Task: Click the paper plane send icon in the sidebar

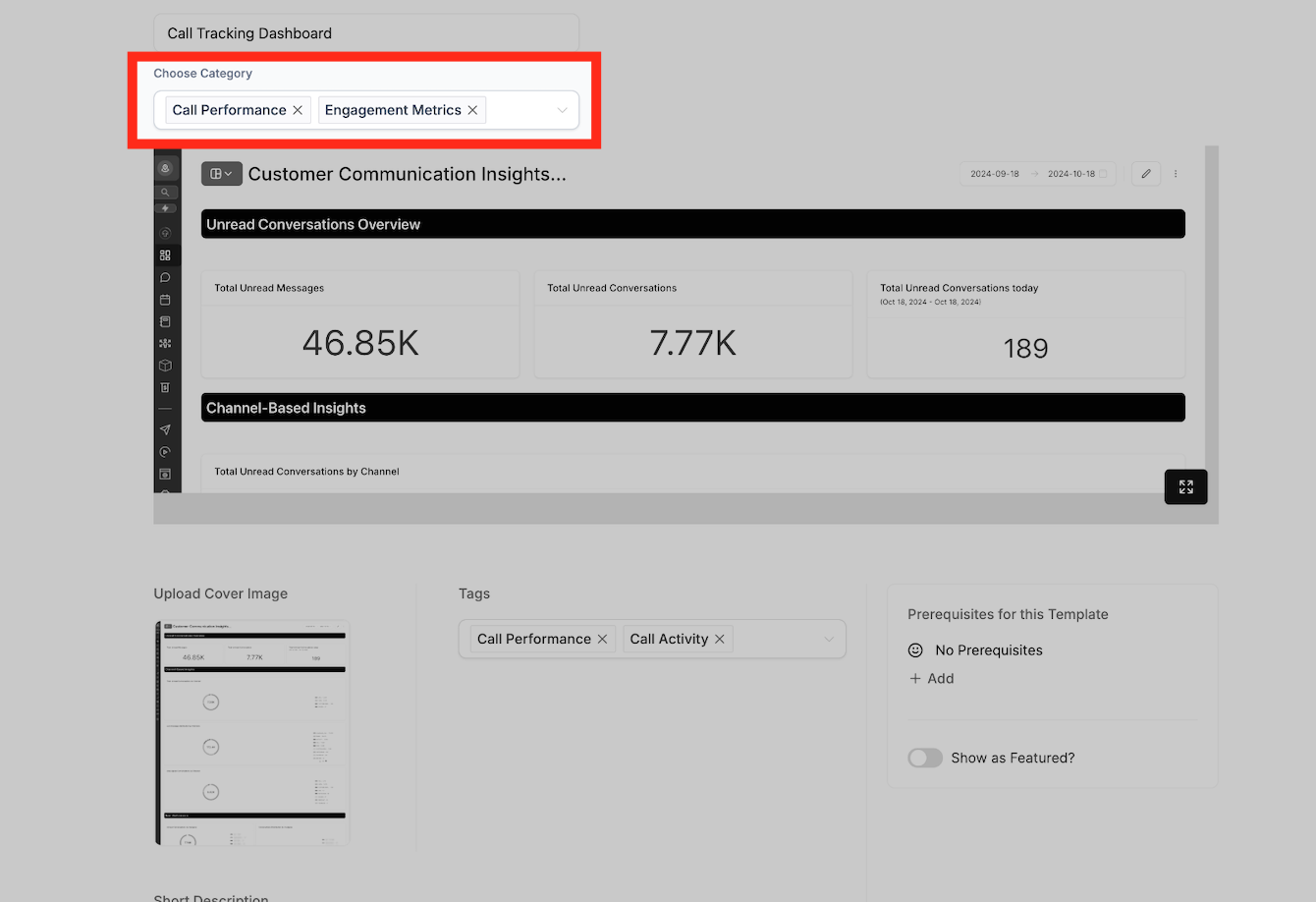Action: click(165, 429)
